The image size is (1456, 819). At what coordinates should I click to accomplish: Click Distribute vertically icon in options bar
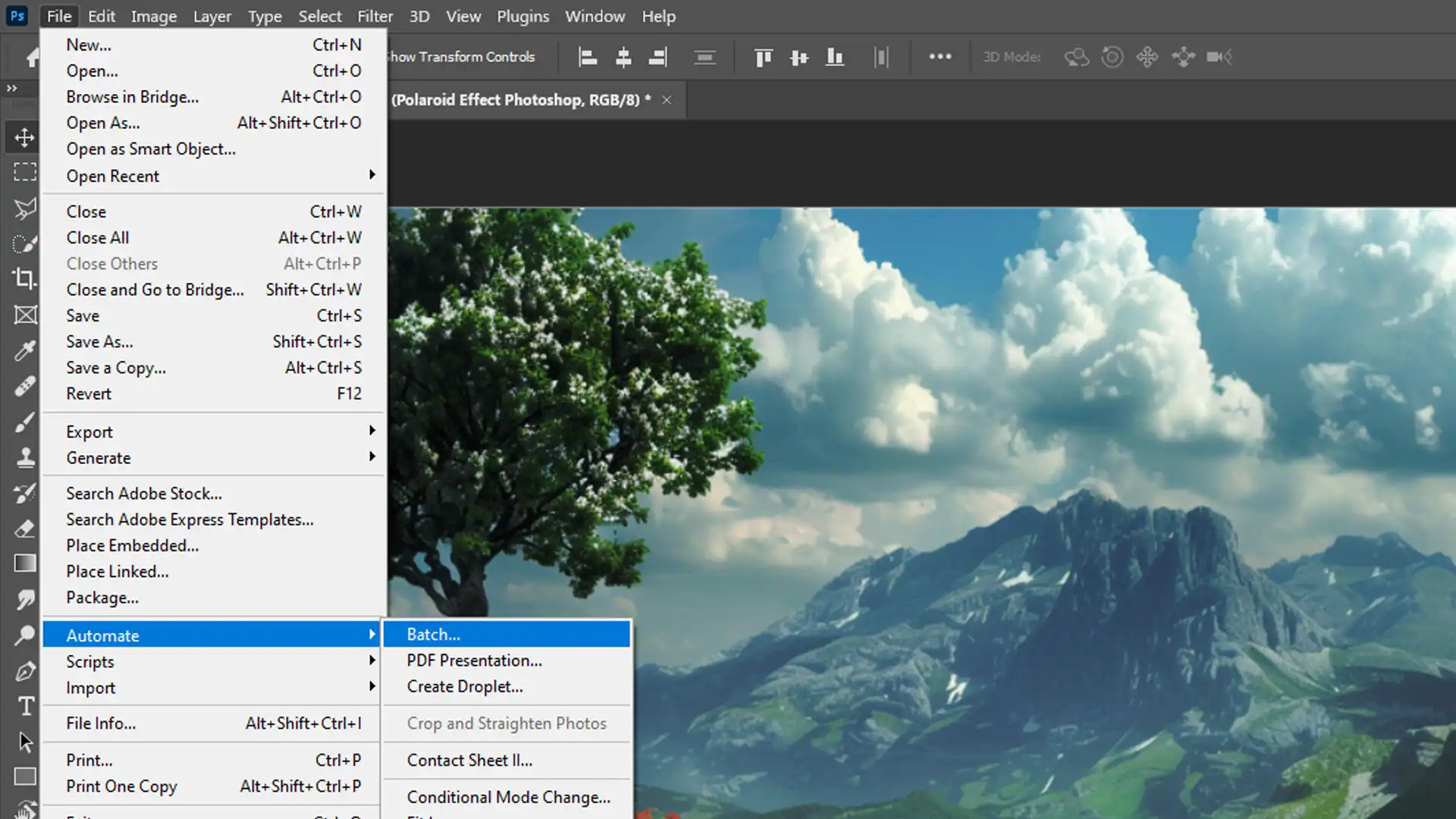tap(705, 57)
